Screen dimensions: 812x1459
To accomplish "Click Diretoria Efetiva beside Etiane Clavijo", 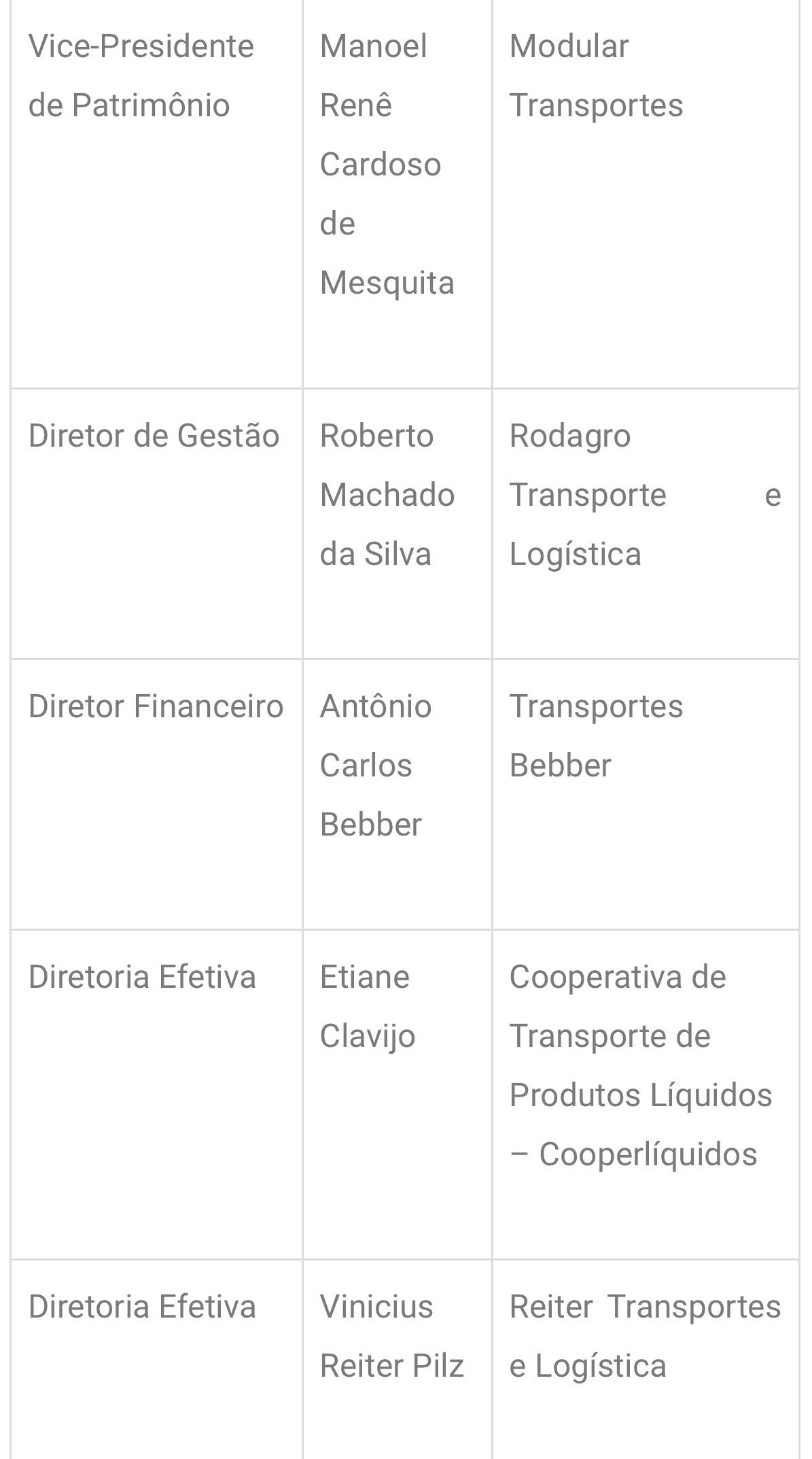I will point(142,977).
